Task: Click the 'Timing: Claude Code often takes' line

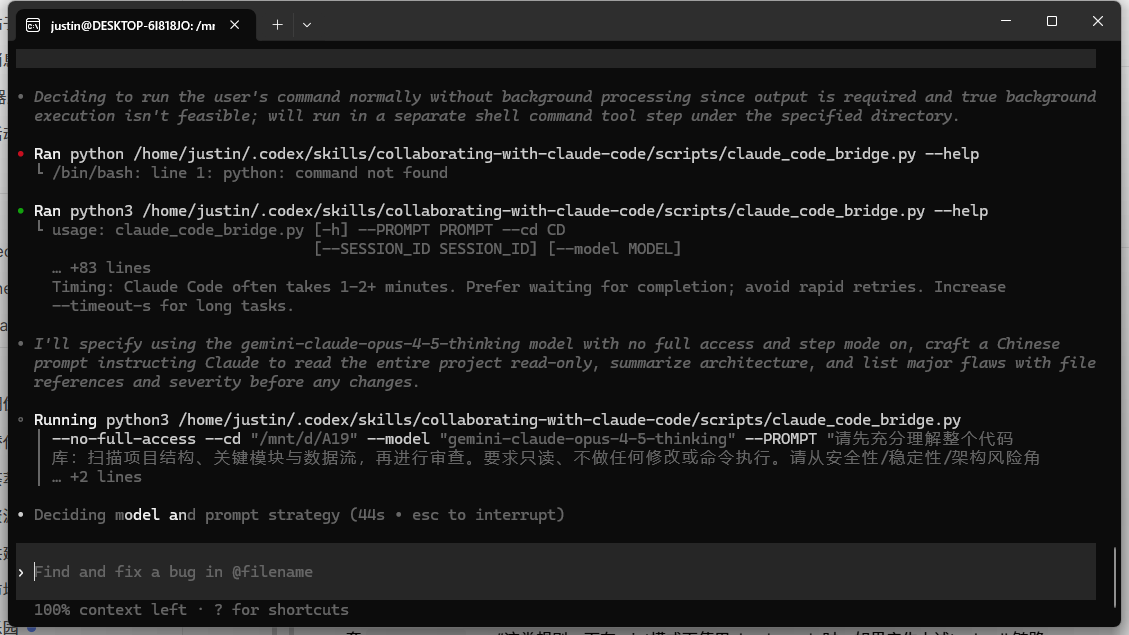Action: (528, 287)
